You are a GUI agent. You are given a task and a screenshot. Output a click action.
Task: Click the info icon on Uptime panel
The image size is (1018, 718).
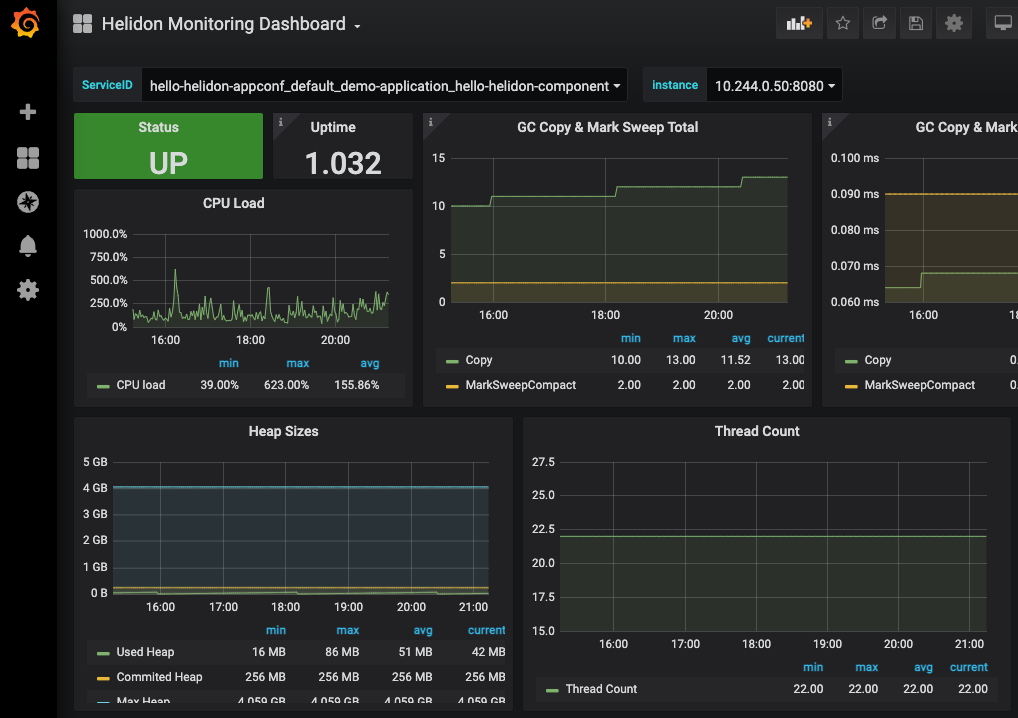pyautogui.click(x=280, y=121)
